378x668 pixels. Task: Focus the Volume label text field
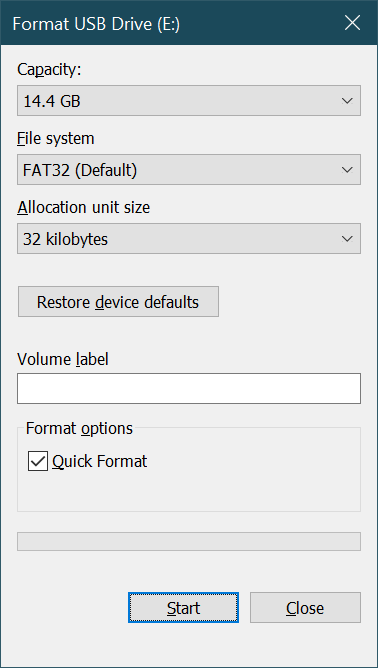click(189, 389)
